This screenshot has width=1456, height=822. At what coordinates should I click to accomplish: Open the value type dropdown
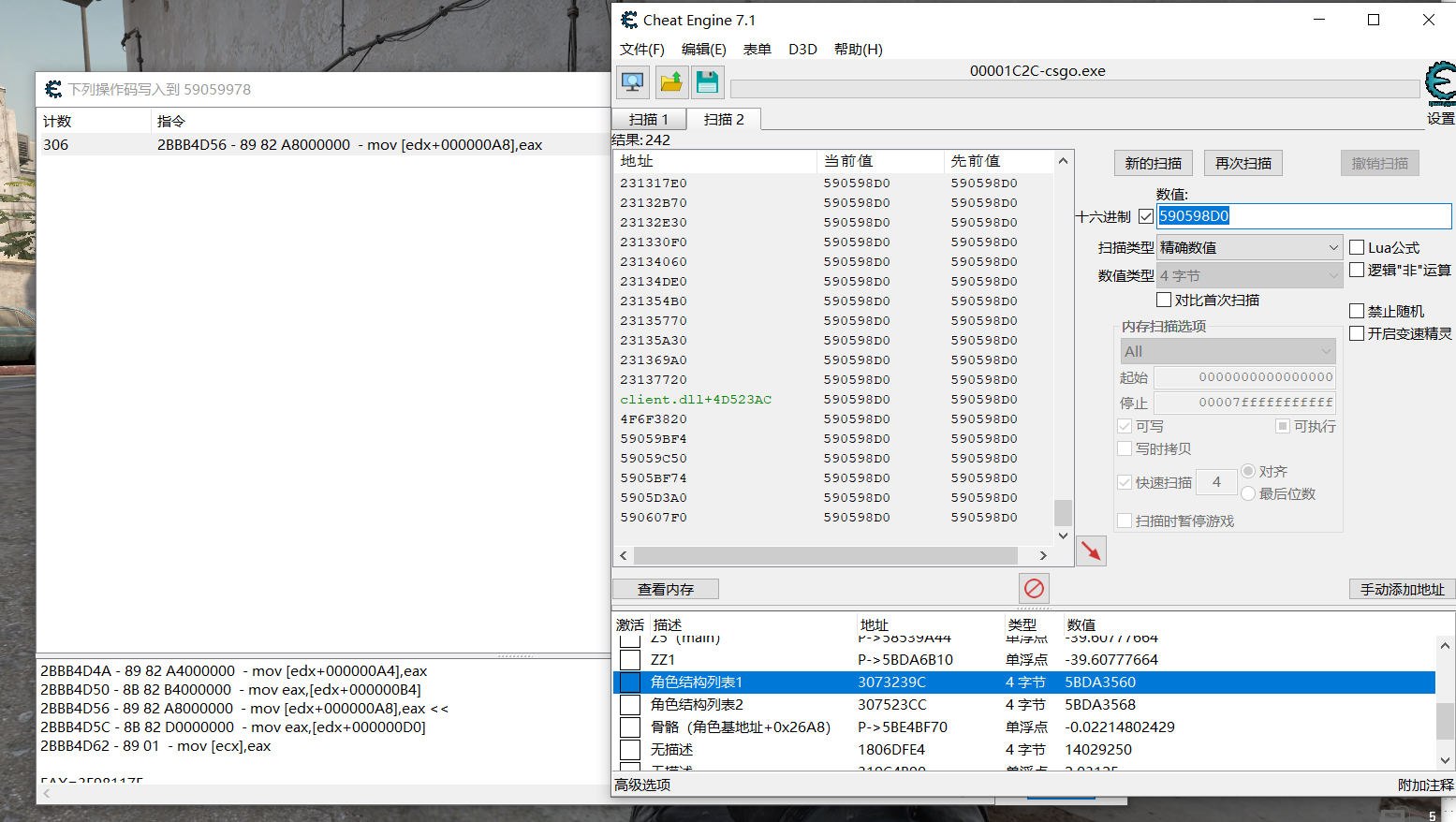1249,275
